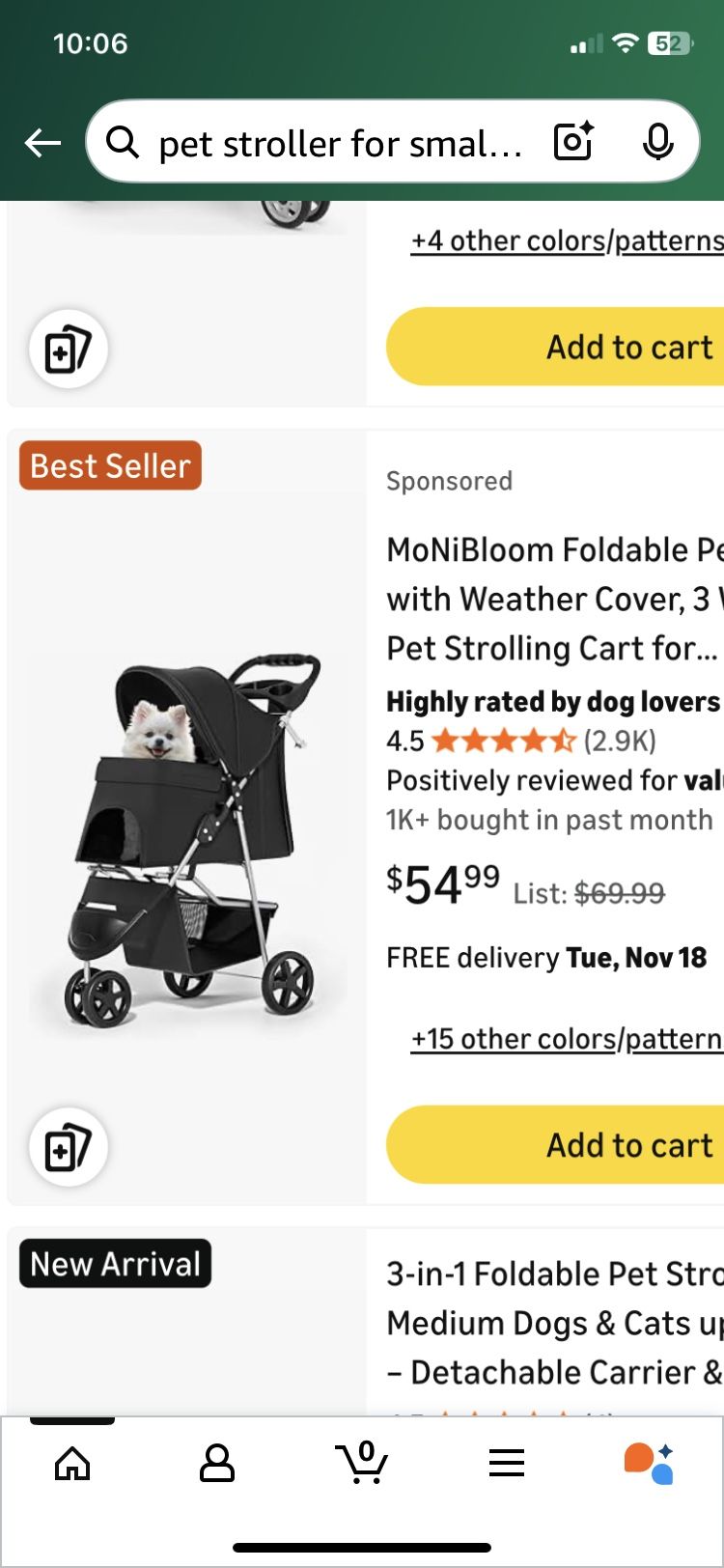Image resolution: width=724 pixels, height=1568 pixels.
Task: Add the MoNiBloom stroller to cart
Action: tap(629, 1144)
